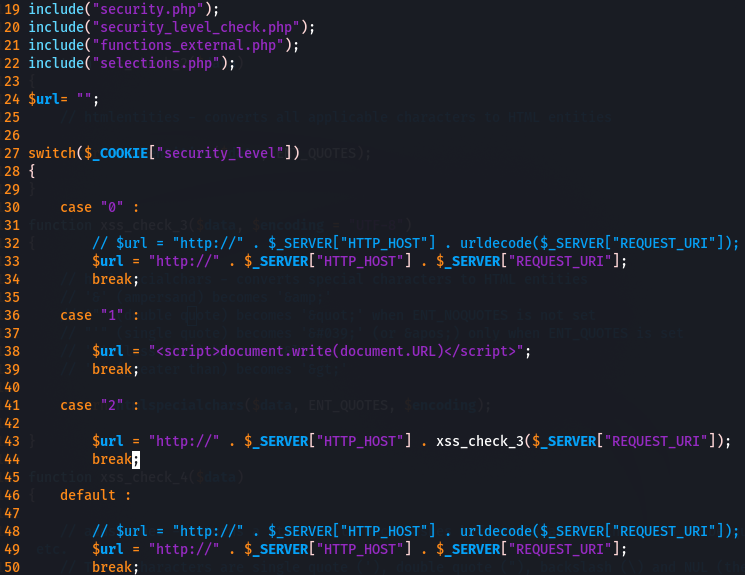Image resolution: width=745 pixels, height=575 pixels.
Task: Click the commented $url line 32
Action: pos(415,243)
